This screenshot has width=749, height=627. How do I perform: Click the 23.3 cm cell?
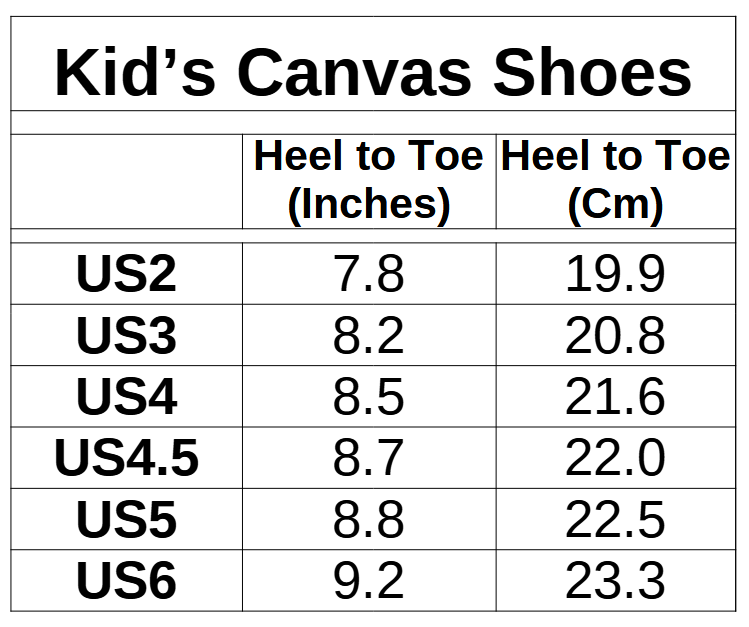pyautogui.click(x=615, y=581)
